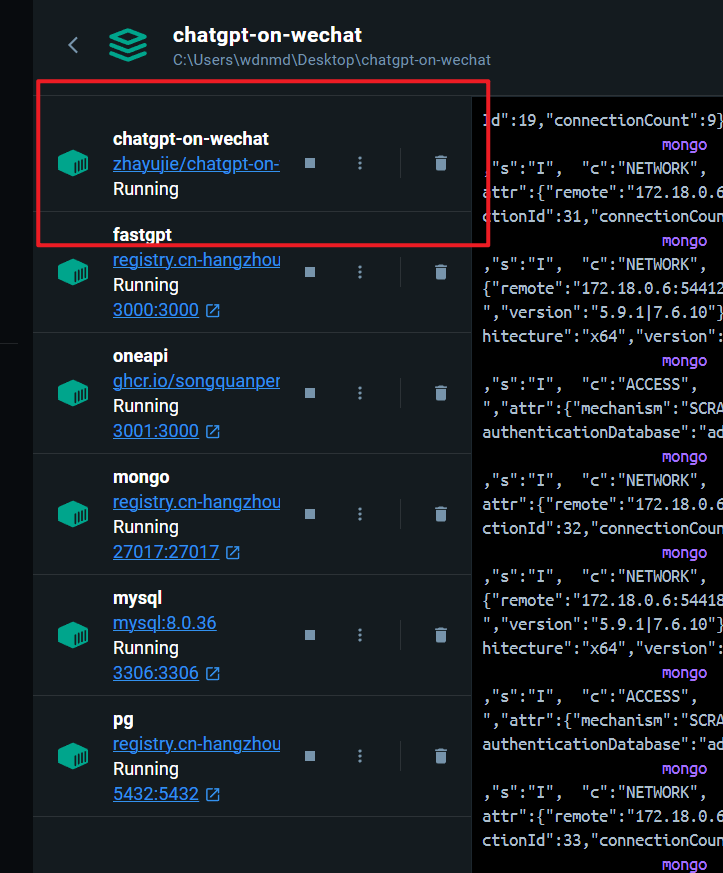
Task: Open more actions menu for chatgpt-on-wechat
Action: click(360, 163)
